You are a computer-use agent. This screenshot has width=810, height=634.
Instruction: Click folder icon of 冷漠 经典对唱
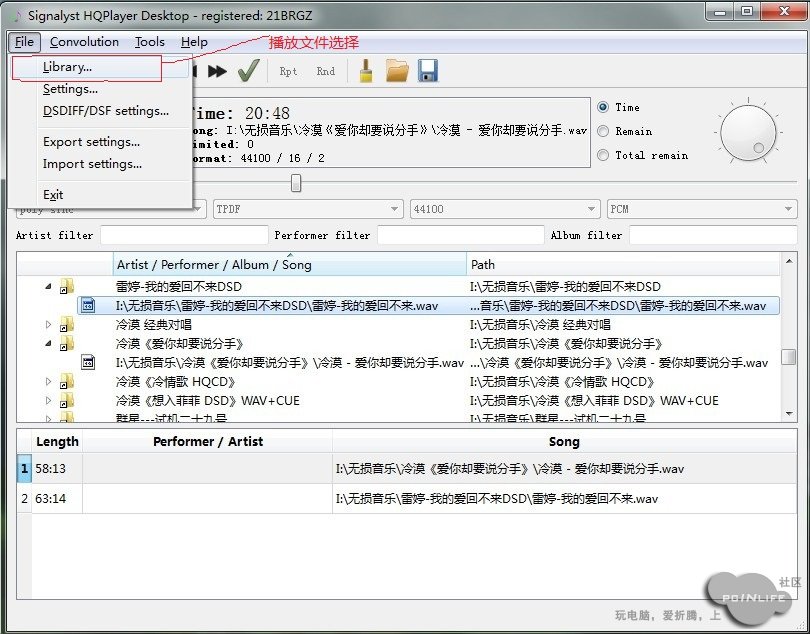tap(67, 324)
